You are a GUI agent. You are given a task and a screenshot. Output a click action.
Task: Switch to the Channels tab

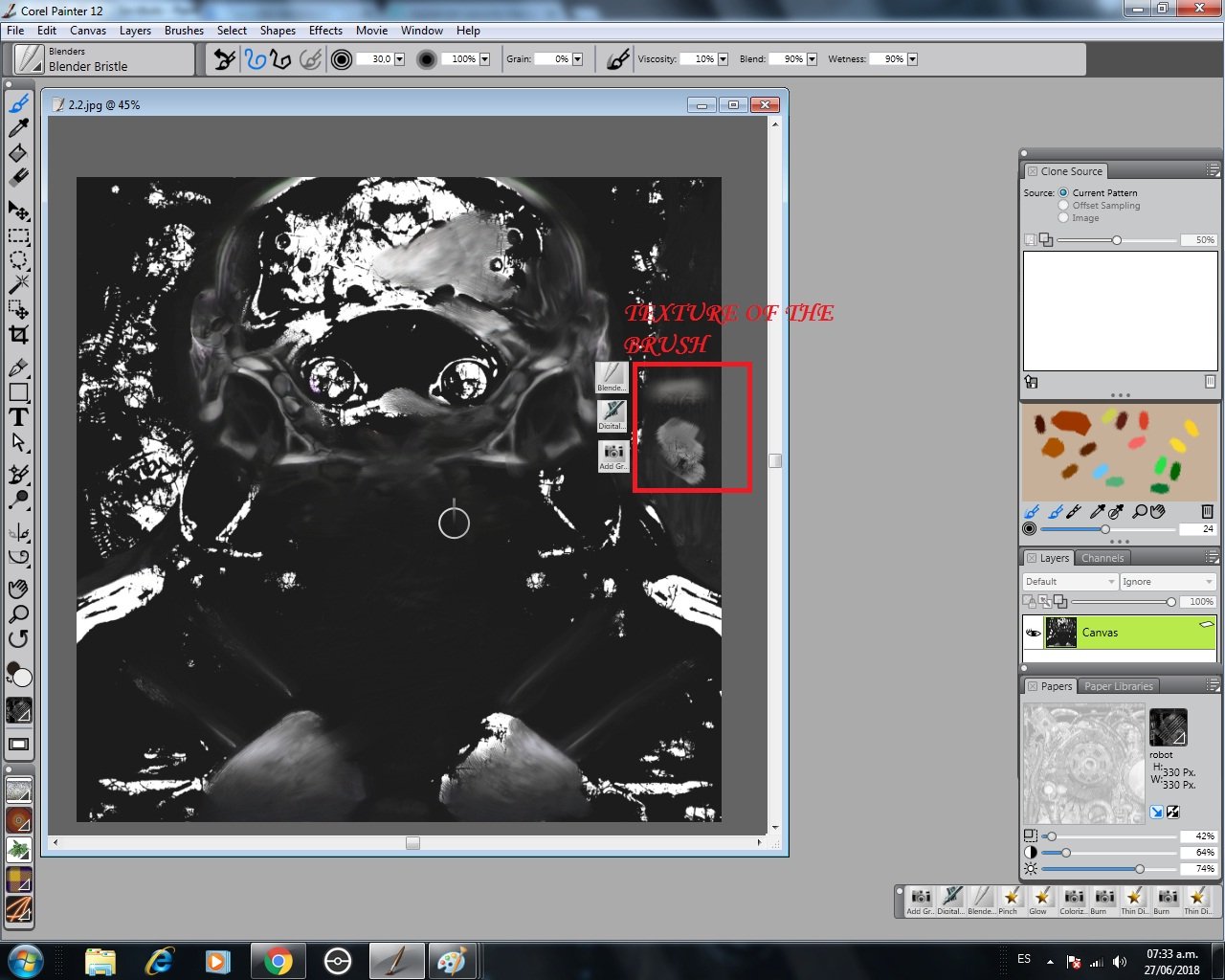pyautogui.click(x=1102, y=558)
